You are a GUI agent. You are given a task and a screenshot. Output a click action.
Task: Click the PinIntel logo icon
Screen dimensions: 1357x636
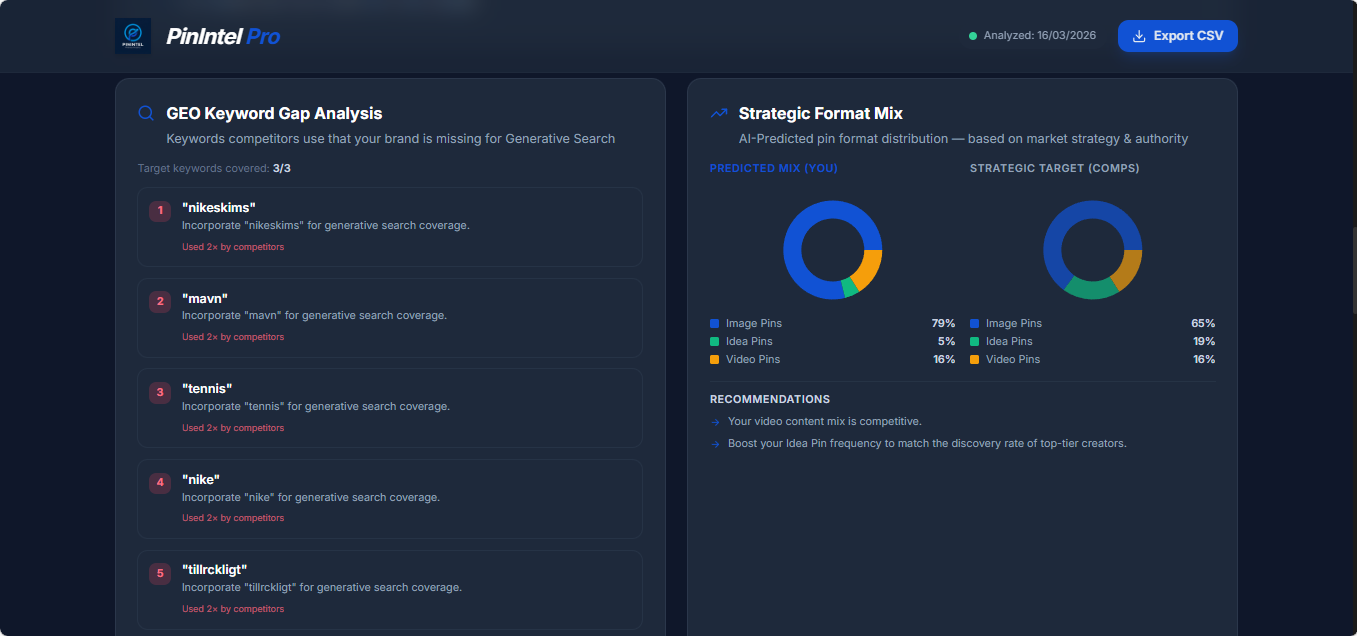click(133, 36)
